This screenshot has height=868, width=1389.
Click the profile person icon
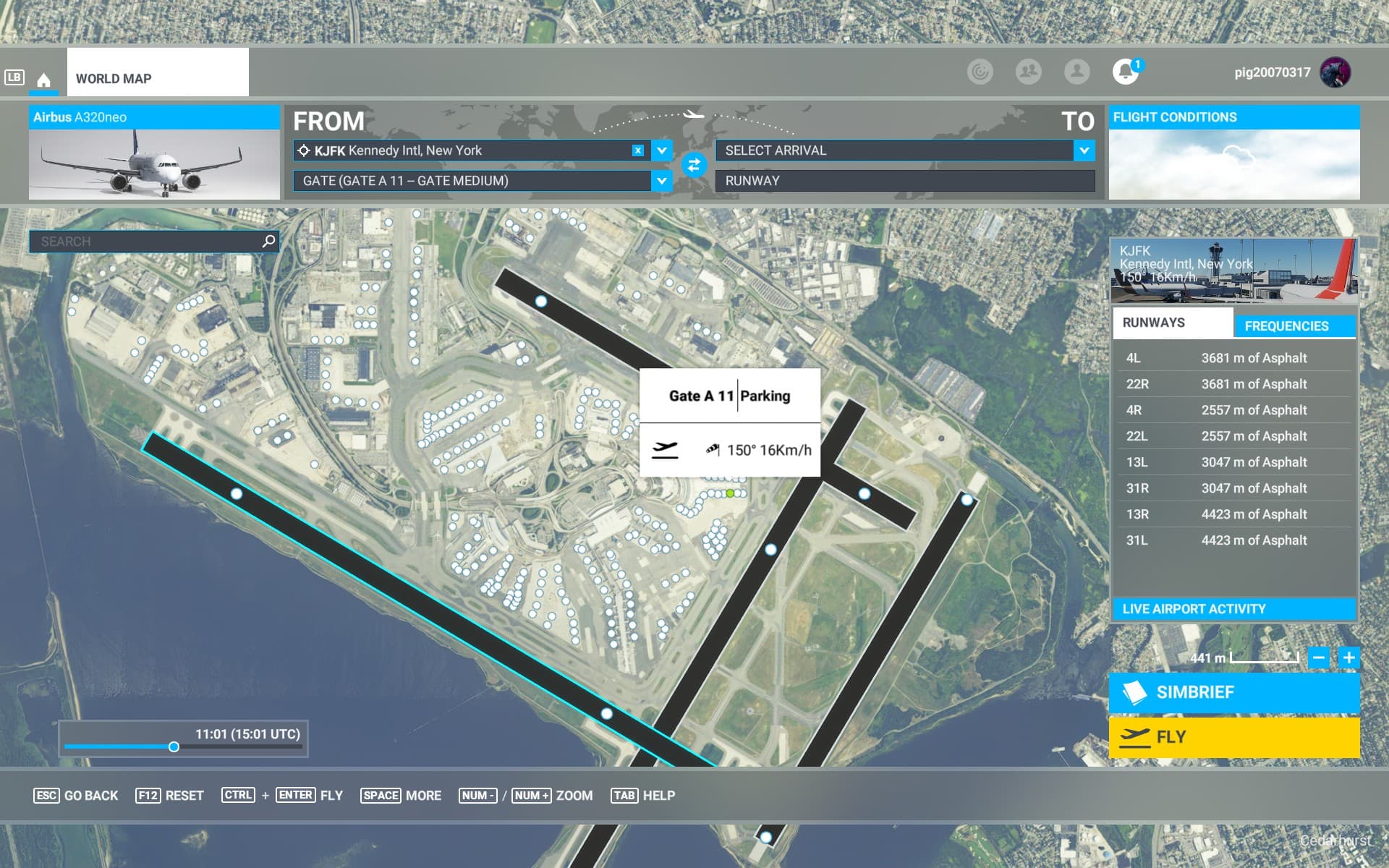[1076, 72]
